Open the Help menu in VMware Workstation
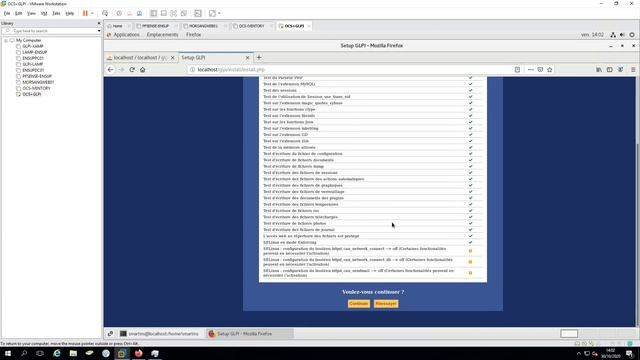This screenshot has width=640, height=360. 70,13
